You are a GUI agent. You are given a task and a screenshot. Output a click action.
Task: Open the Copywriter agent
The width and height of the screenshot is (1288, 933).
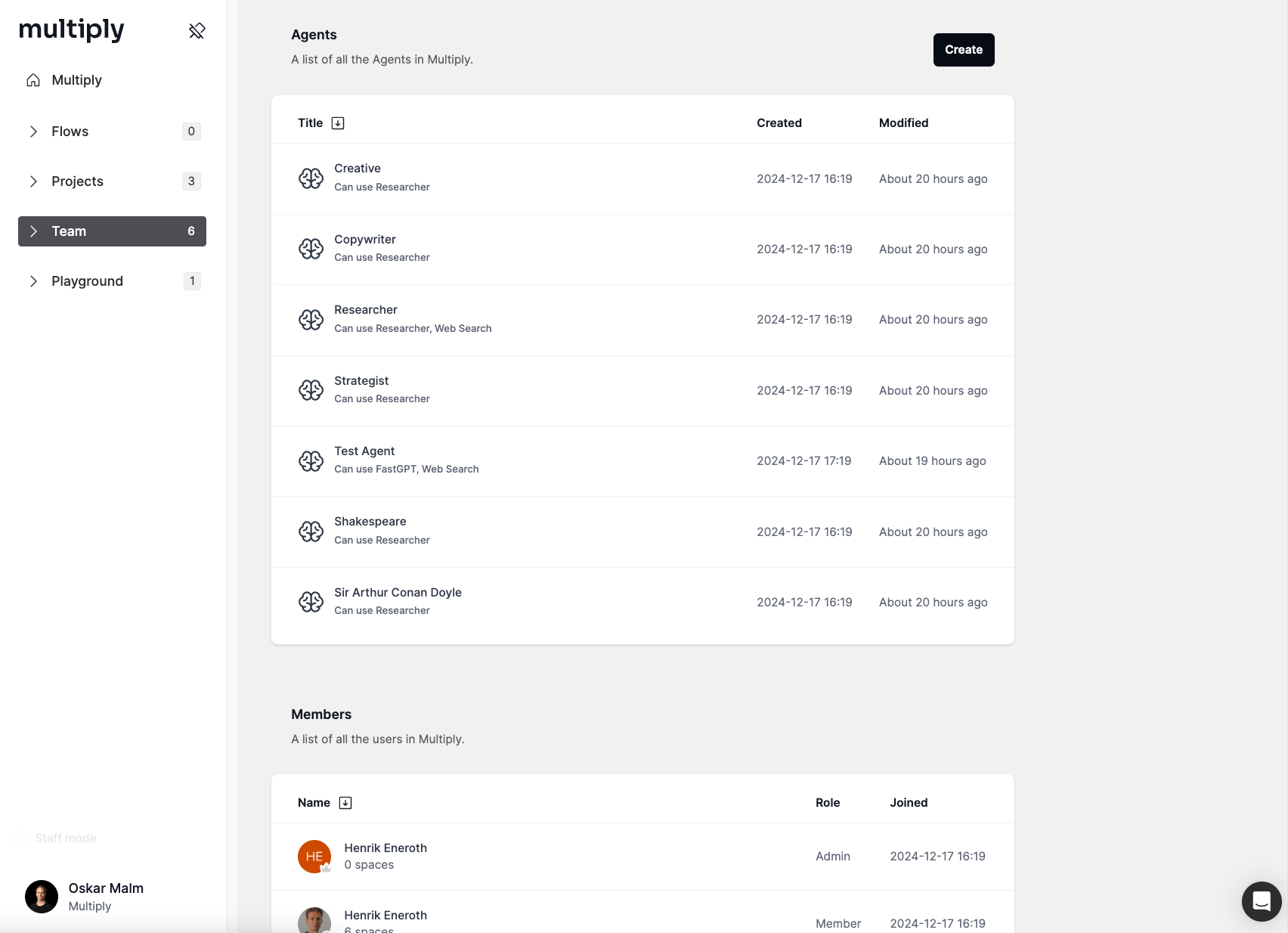click(x=365, y=240)
